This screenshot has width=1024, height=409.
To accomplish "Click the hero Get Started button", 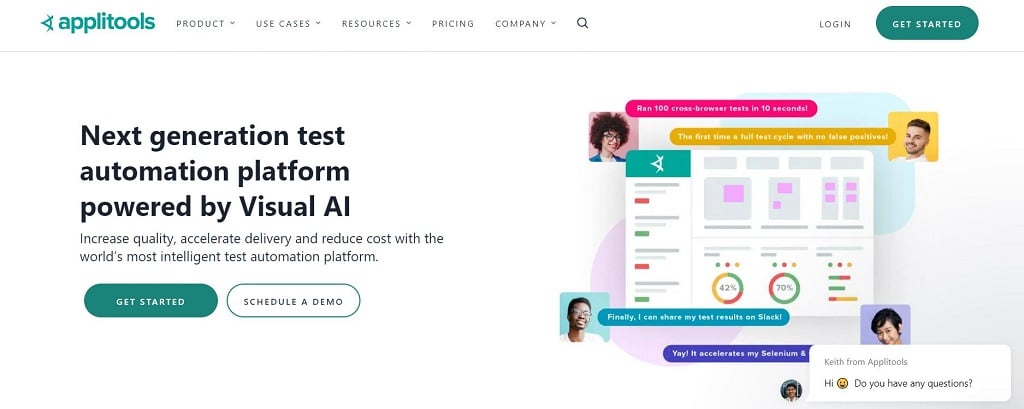I will (151, 301).
